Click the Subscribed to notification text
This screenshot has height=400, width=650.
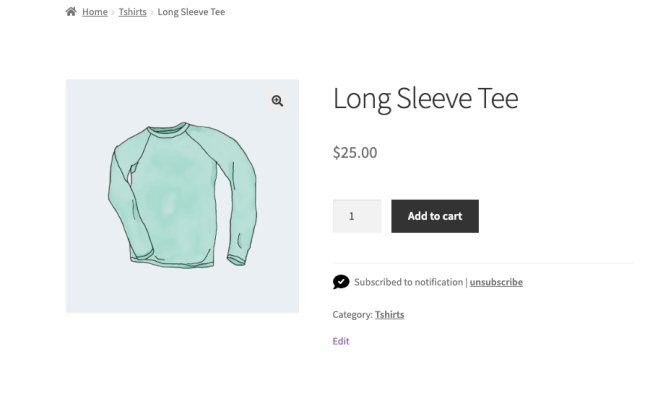[408, 282]
